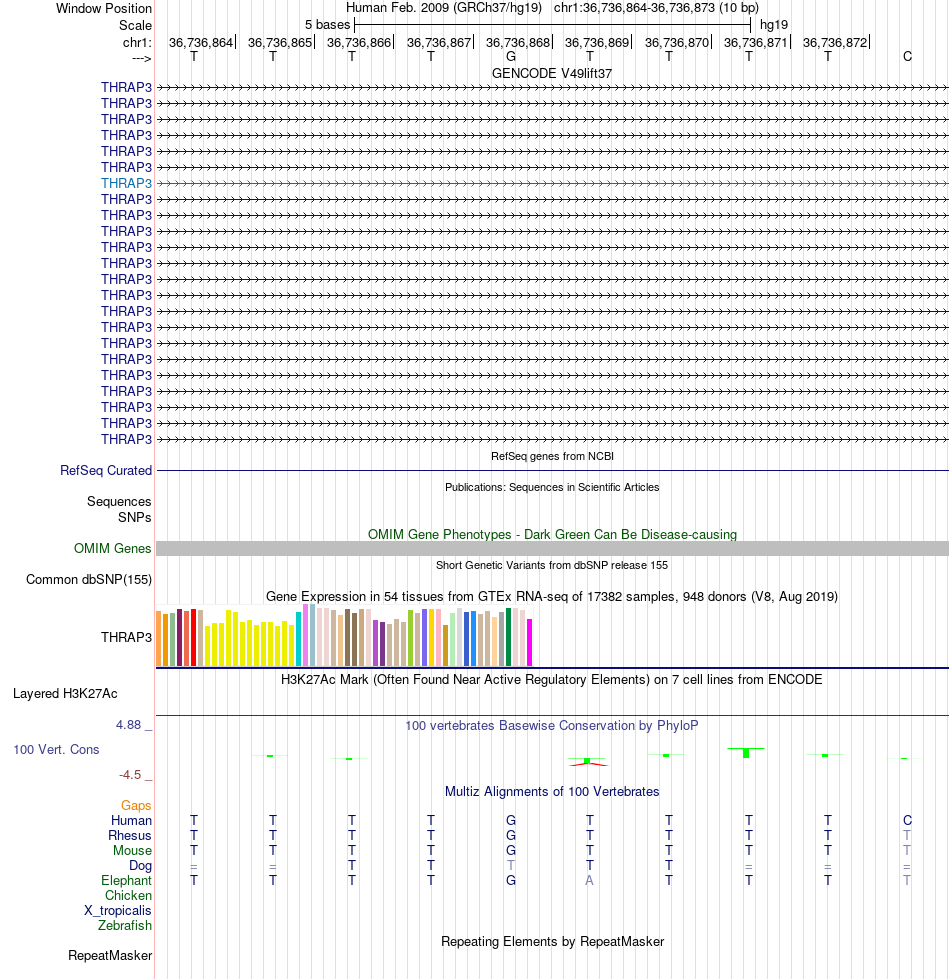The width and height of the screenshot is (950, 979).
Task: Click the C base in the Human alignment row
Action: click(908, 820)
